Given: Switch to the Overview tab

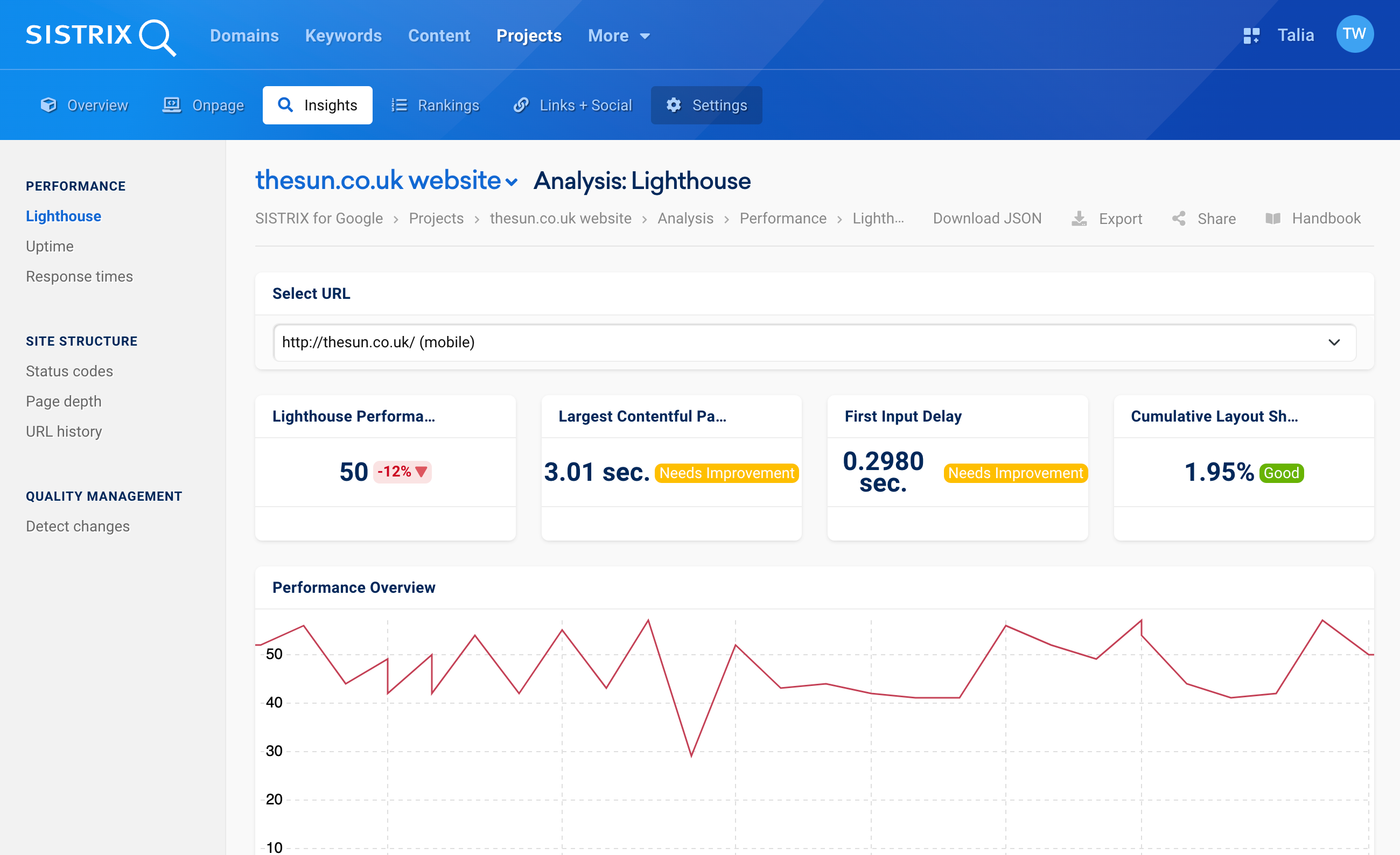Looking at the screenshot, I should [x=85, y=105].
